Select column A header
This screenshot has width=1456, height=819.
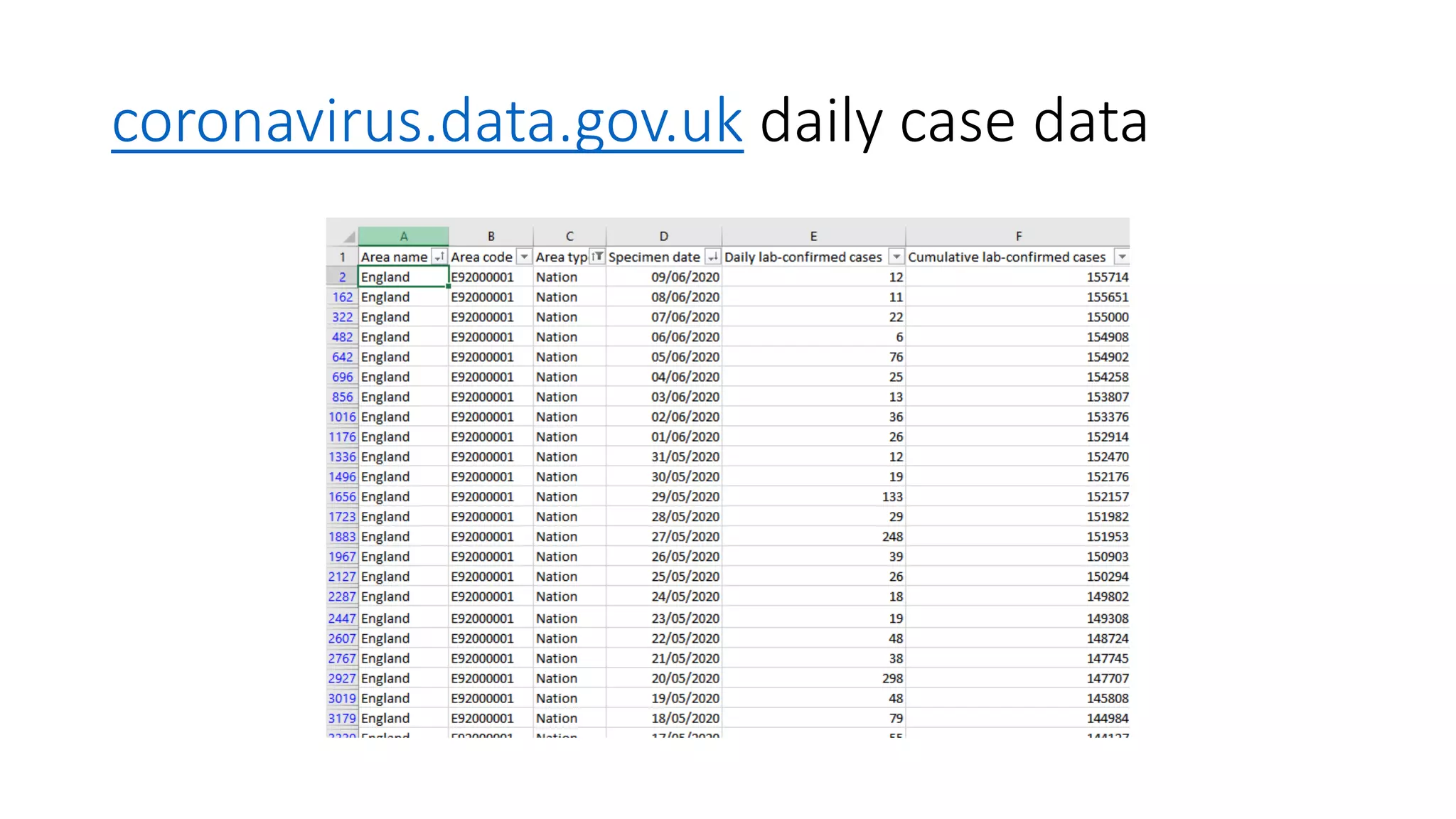pos(403,236)
